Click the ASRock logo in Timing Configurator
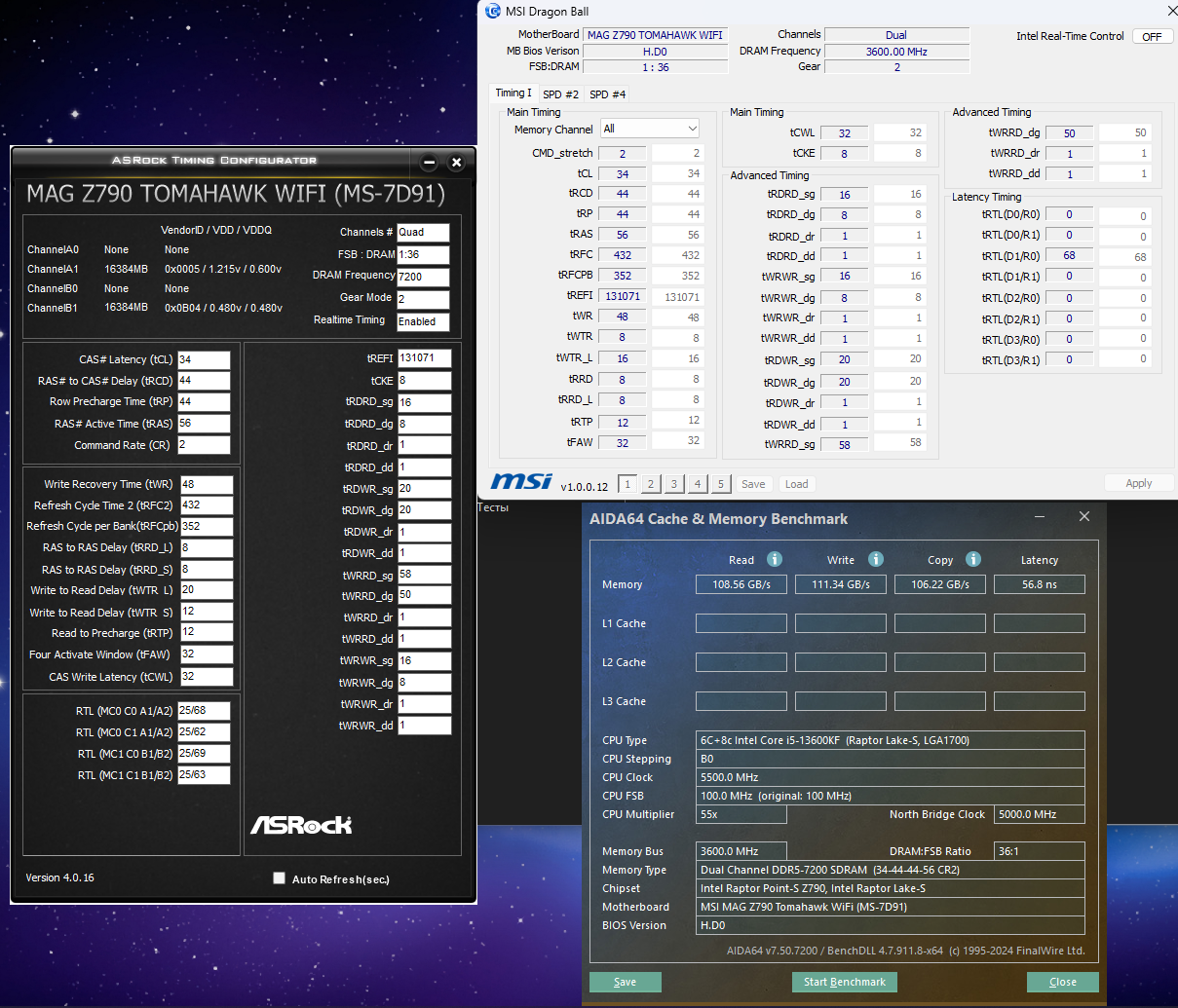 click(x=301, y=825)
